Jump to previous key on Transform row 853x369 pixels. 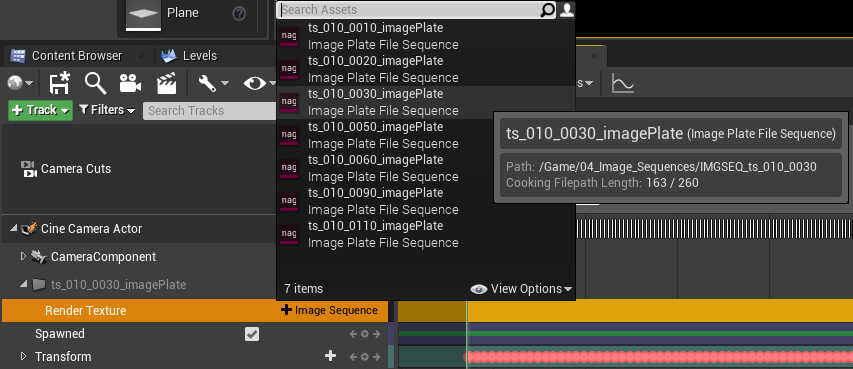pyautogui.click(x=354, y=357)
